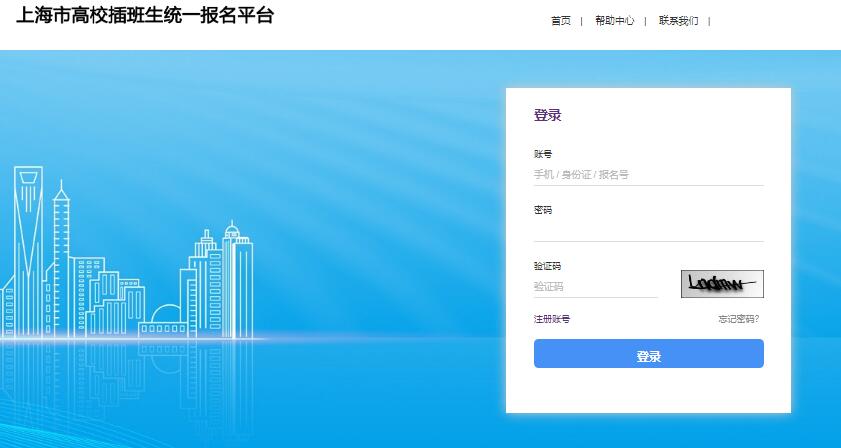Viewport: 841px width, 448px height.
Task: Go to 联系我们 in top navigation
Action: click(x=678, y=21)
